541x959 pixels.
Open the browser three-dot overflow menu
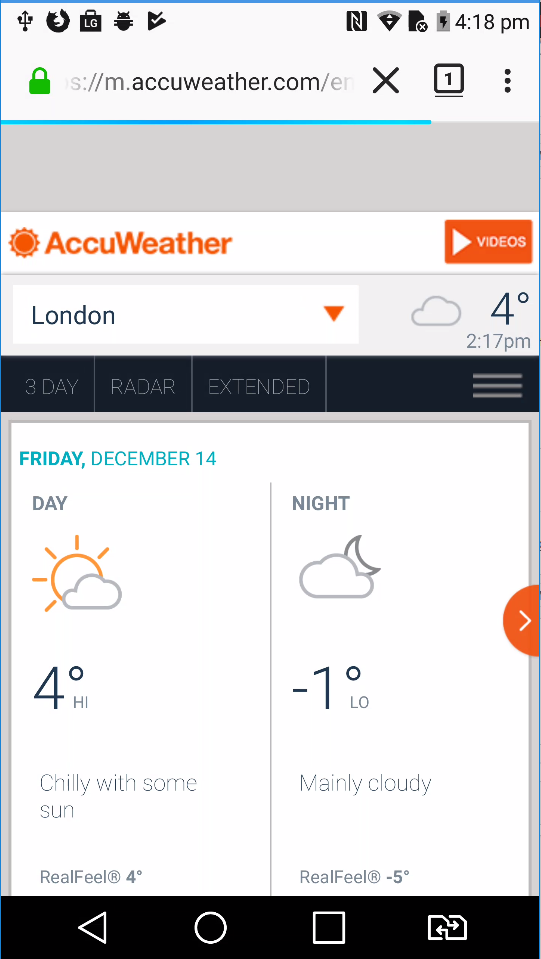(507, 81)
